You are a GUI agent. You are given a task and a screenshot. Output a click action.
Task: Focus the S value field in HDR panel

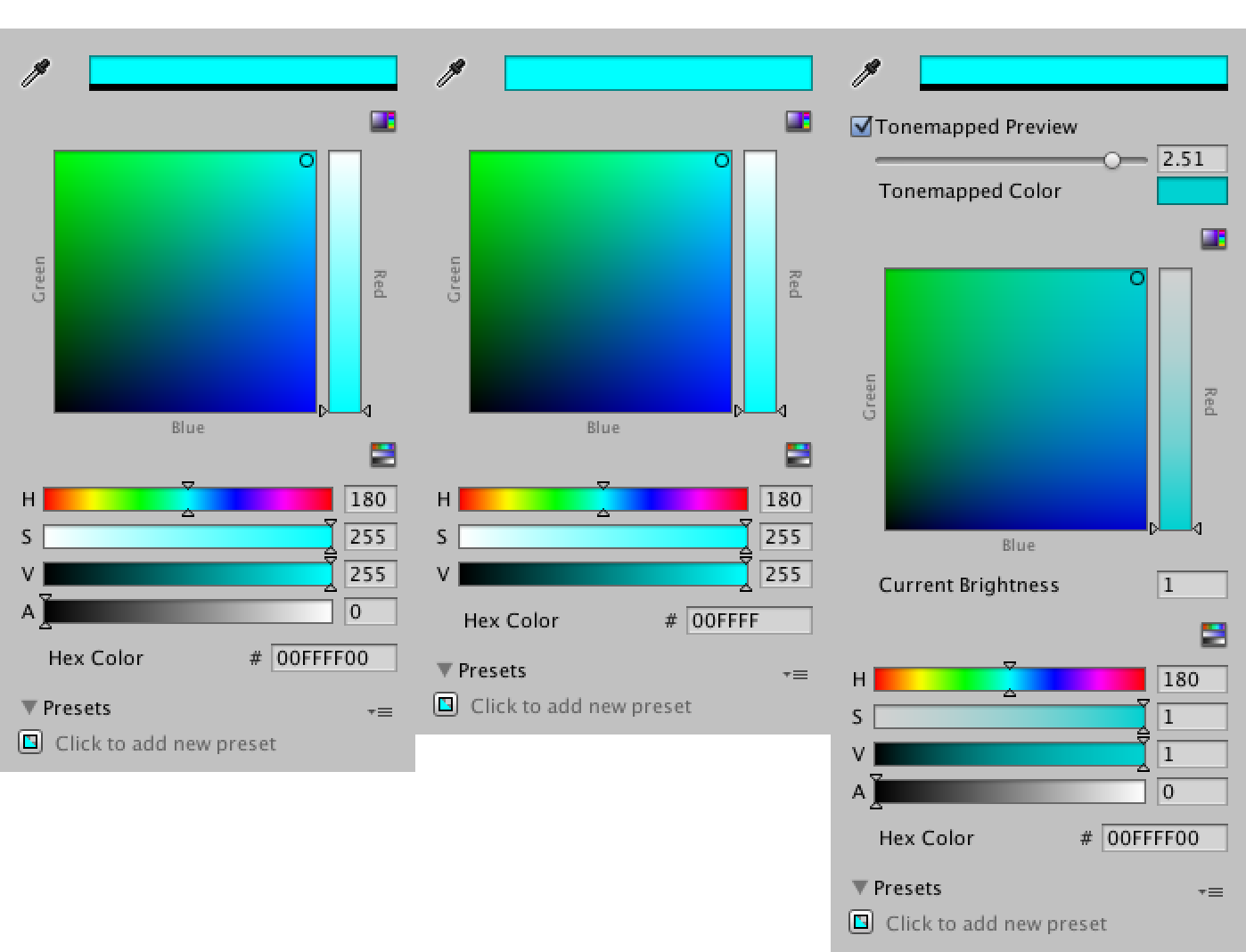coord(1193,717)
